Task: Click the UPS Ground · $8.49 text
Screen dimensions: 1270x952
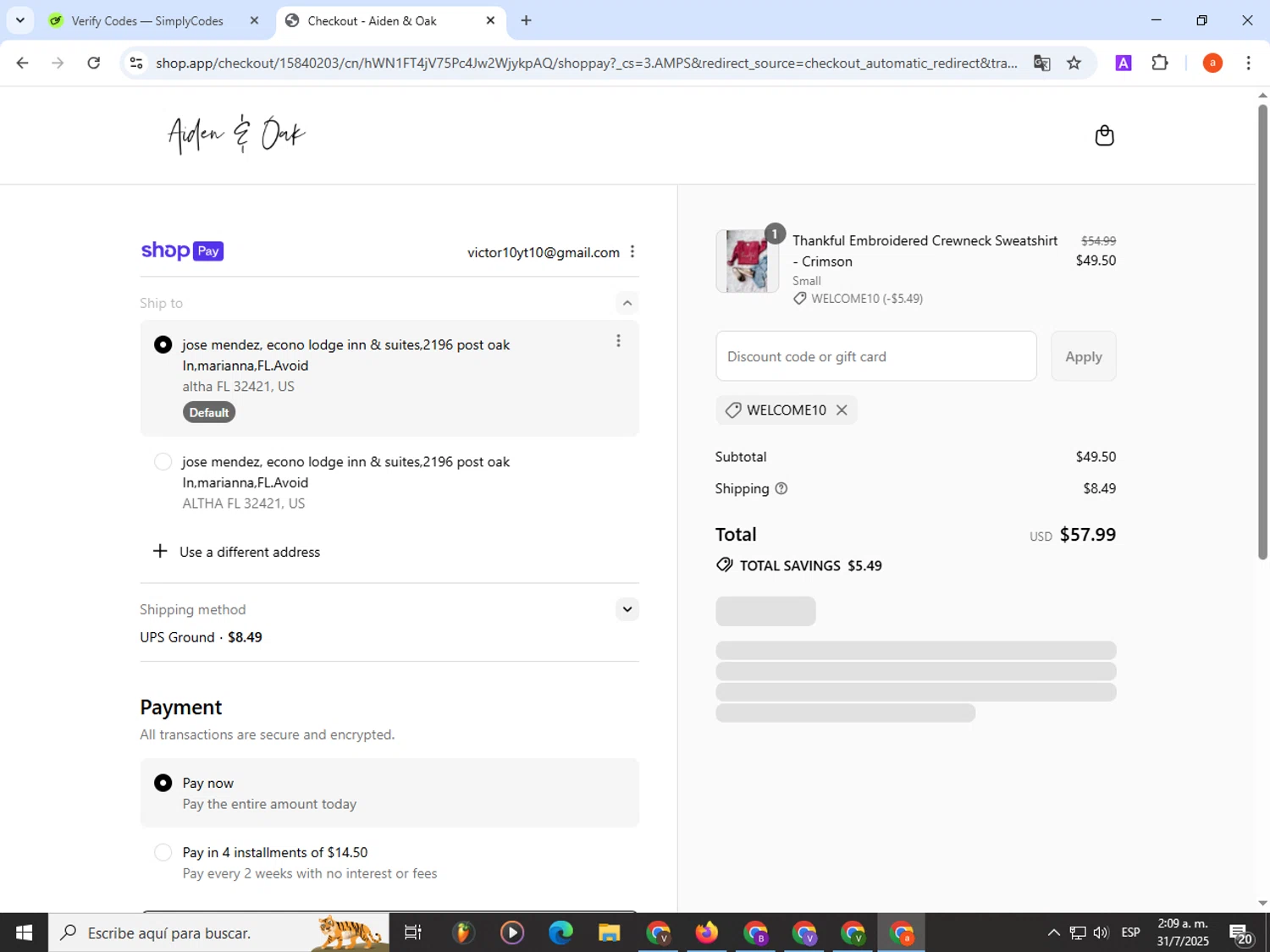Action: 201,637
